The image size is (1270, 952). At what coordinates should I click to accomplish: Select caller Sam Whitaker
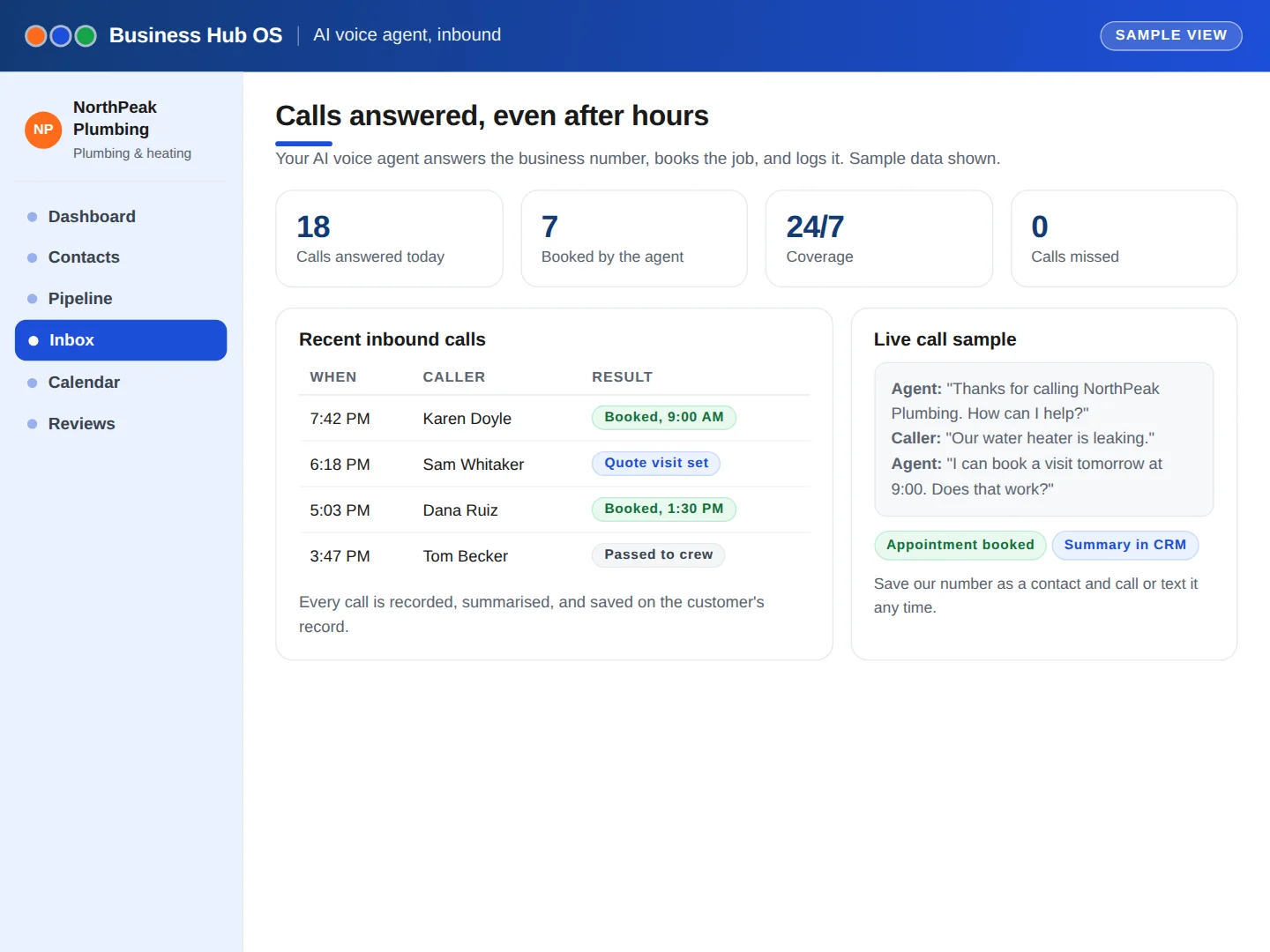pyautogui.click(x=474, y=465)
